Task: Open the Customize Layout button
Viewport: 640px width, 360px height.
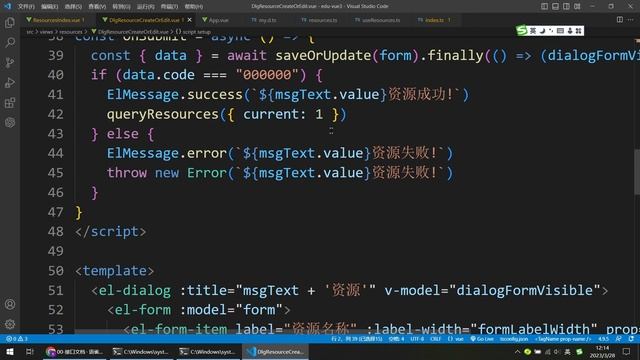Action: (577, 6)
